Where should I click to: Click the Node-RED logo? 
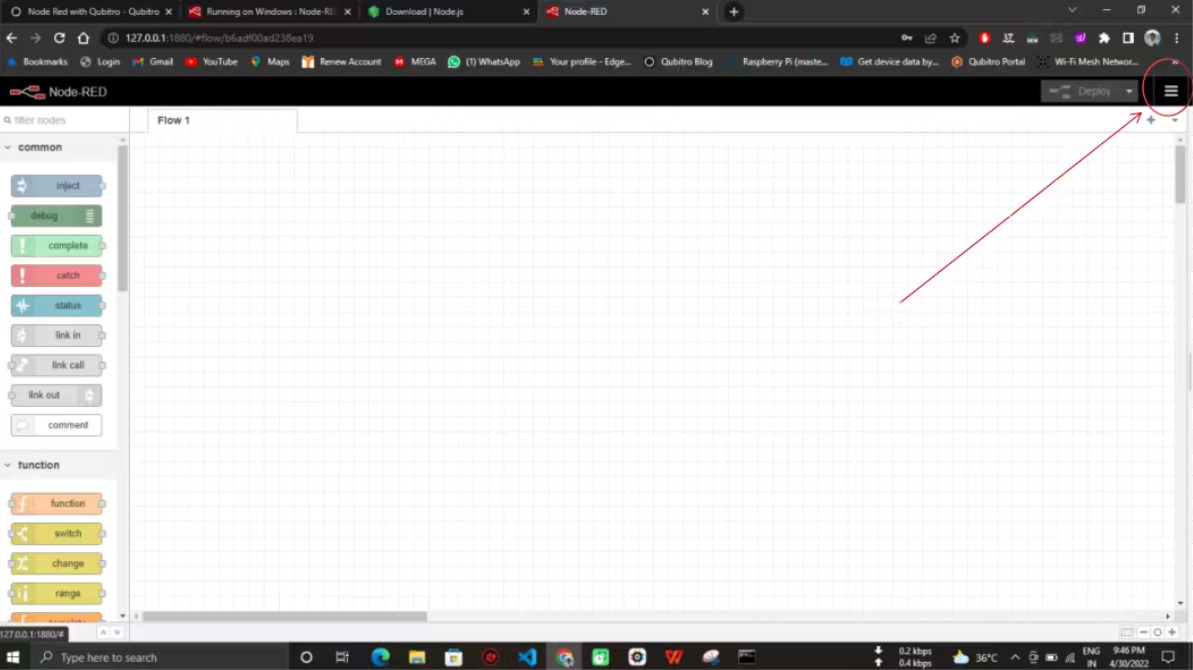click(58, 92)
